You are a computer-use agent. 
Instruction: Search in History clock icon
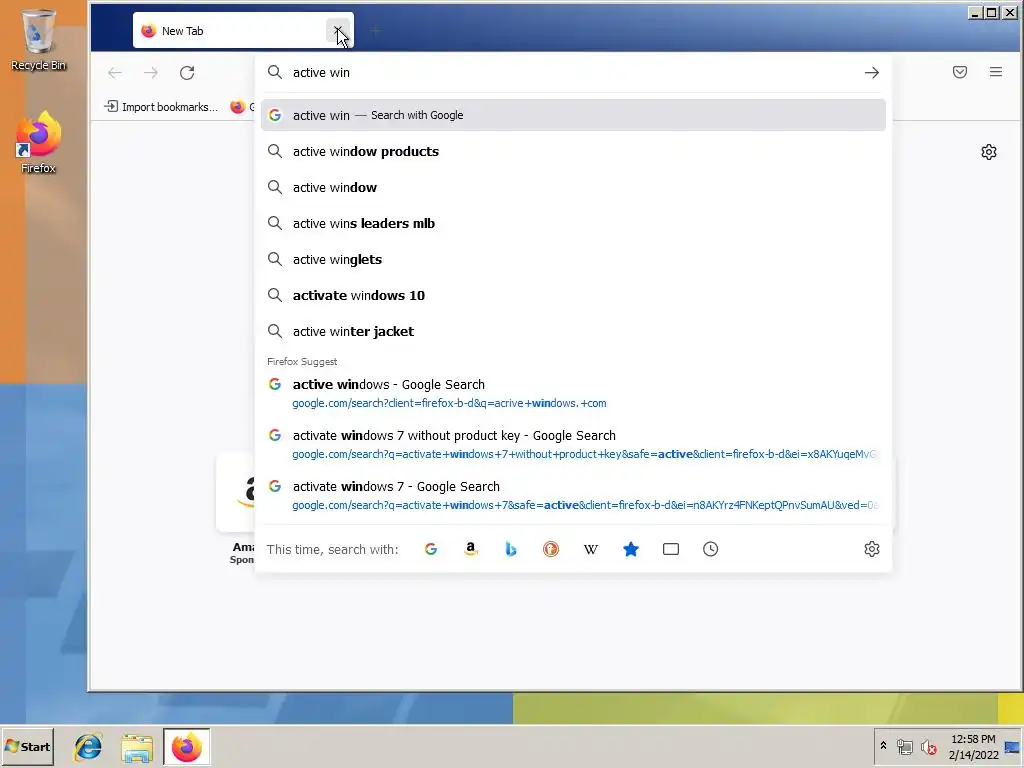[711, 549]
